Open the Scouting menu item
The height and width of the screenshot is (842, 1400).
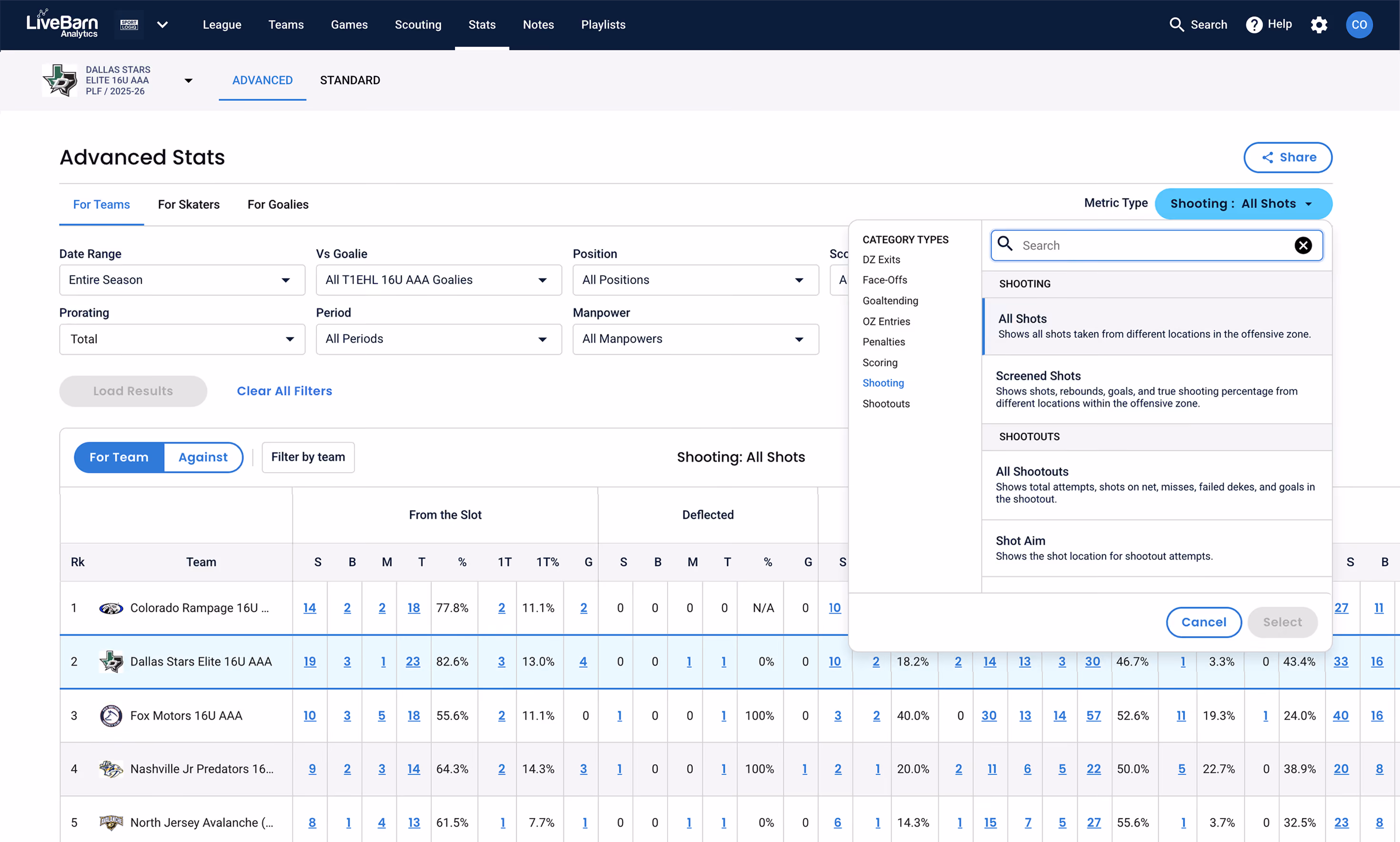tap(418, 25)
